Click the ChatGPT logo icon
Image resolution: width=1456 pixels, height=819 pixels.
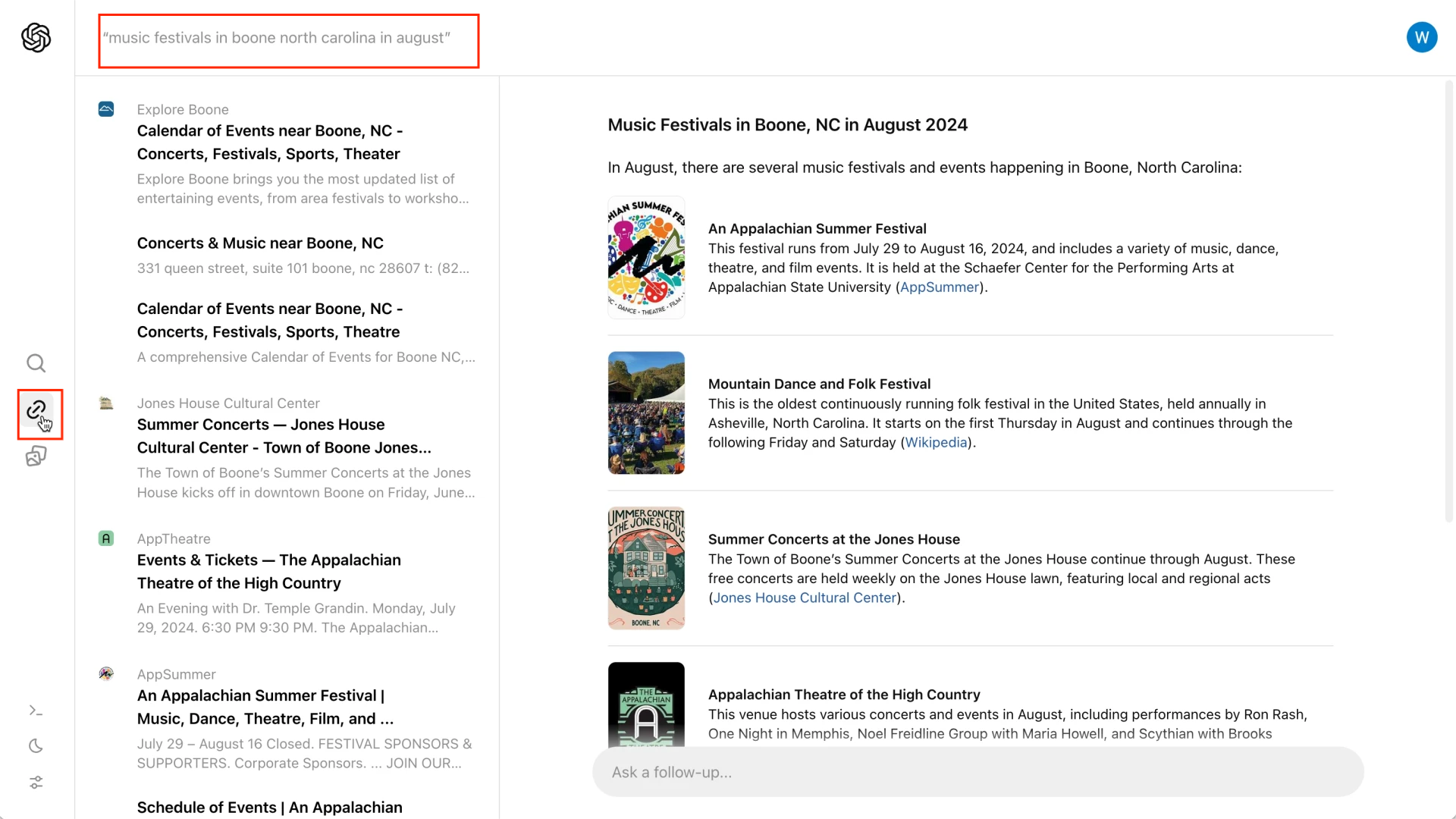(36, 37)
